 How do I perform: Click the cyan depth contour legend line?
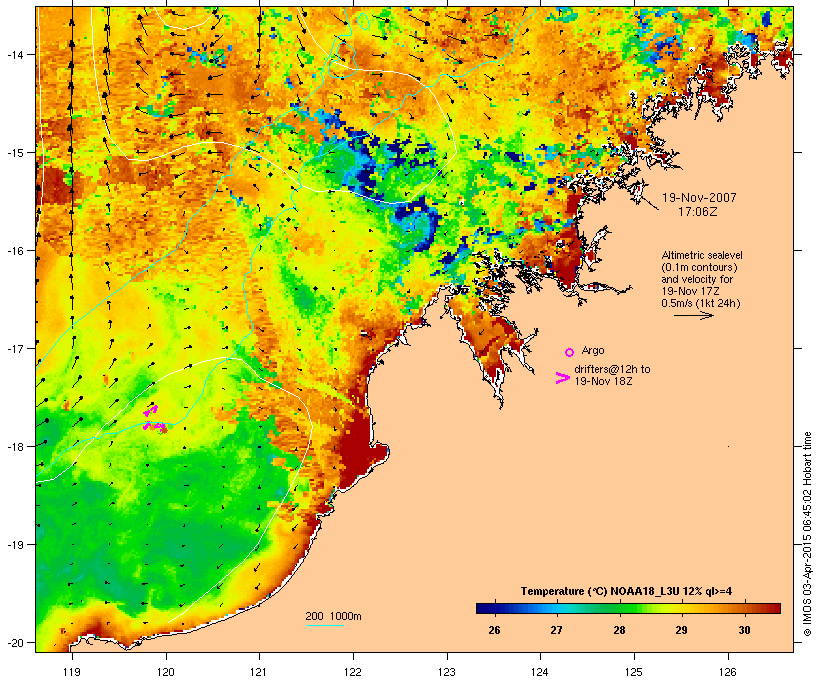point(325,625)
